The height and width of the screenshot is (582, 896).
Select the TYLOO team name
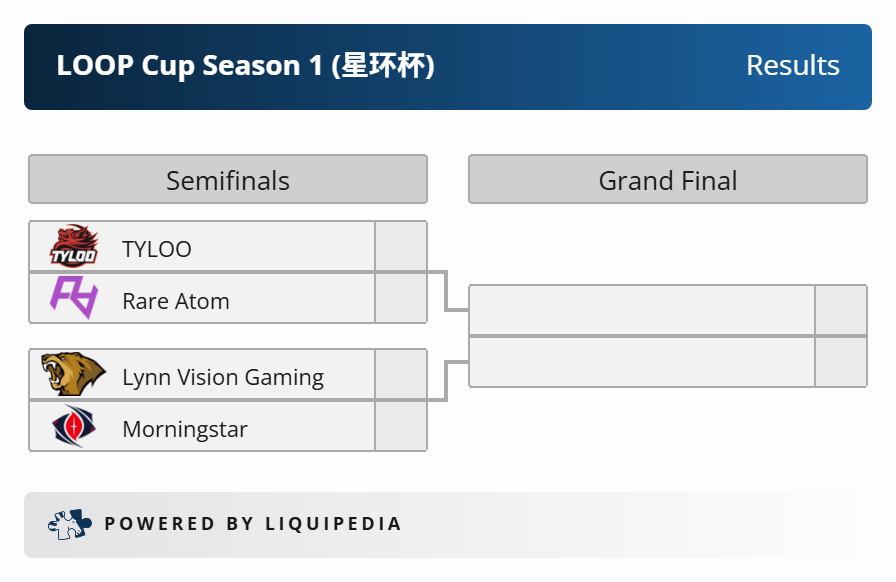coord(157,249)
